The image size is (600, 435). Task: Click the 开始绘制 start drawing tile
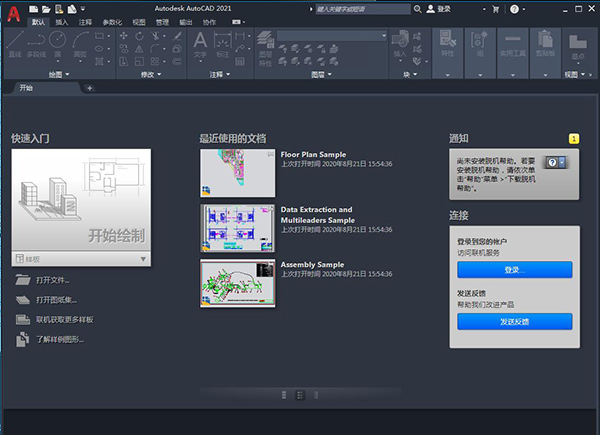click(x=81, y=200)
